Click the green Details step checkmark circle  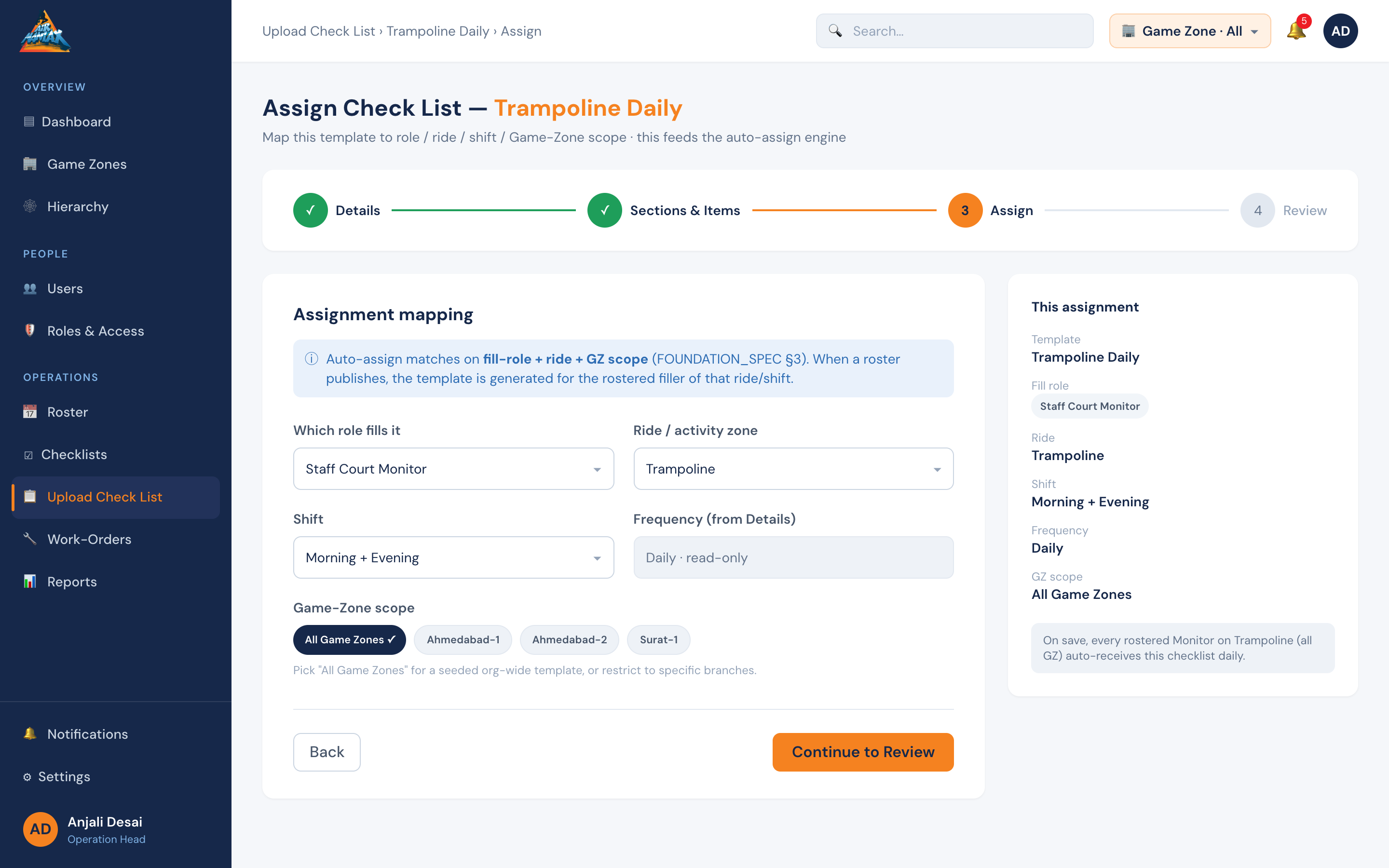311,210
